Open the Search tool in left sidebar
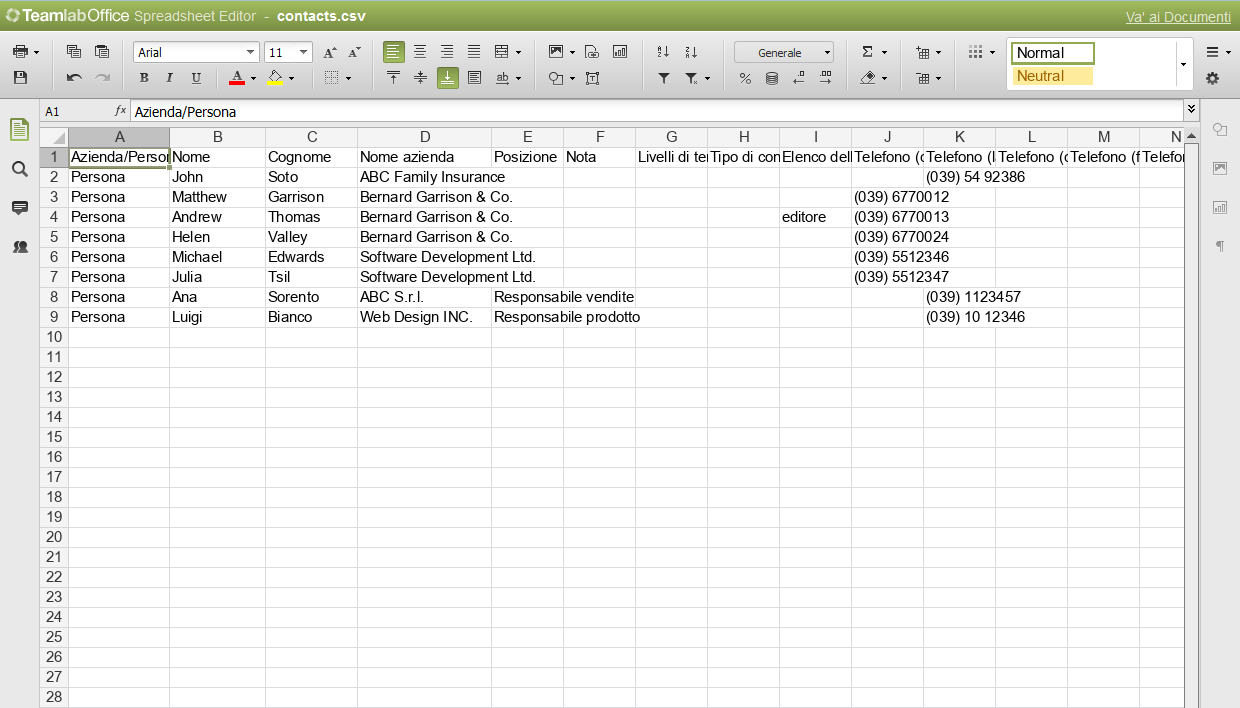Viewport: 1240px width, 708px height. tap(19, 169)
